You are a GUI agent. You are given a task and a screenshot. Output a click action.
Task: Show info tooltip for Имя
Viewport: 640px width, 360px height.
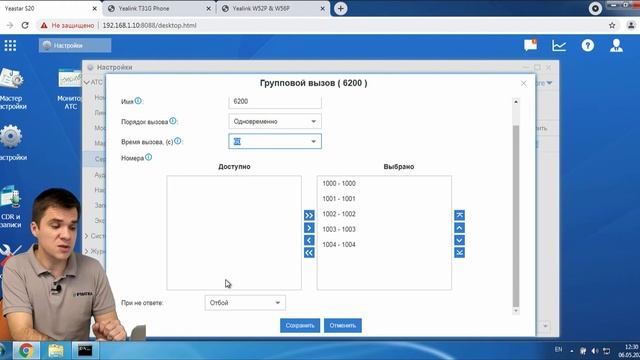[x=138, y=100]
